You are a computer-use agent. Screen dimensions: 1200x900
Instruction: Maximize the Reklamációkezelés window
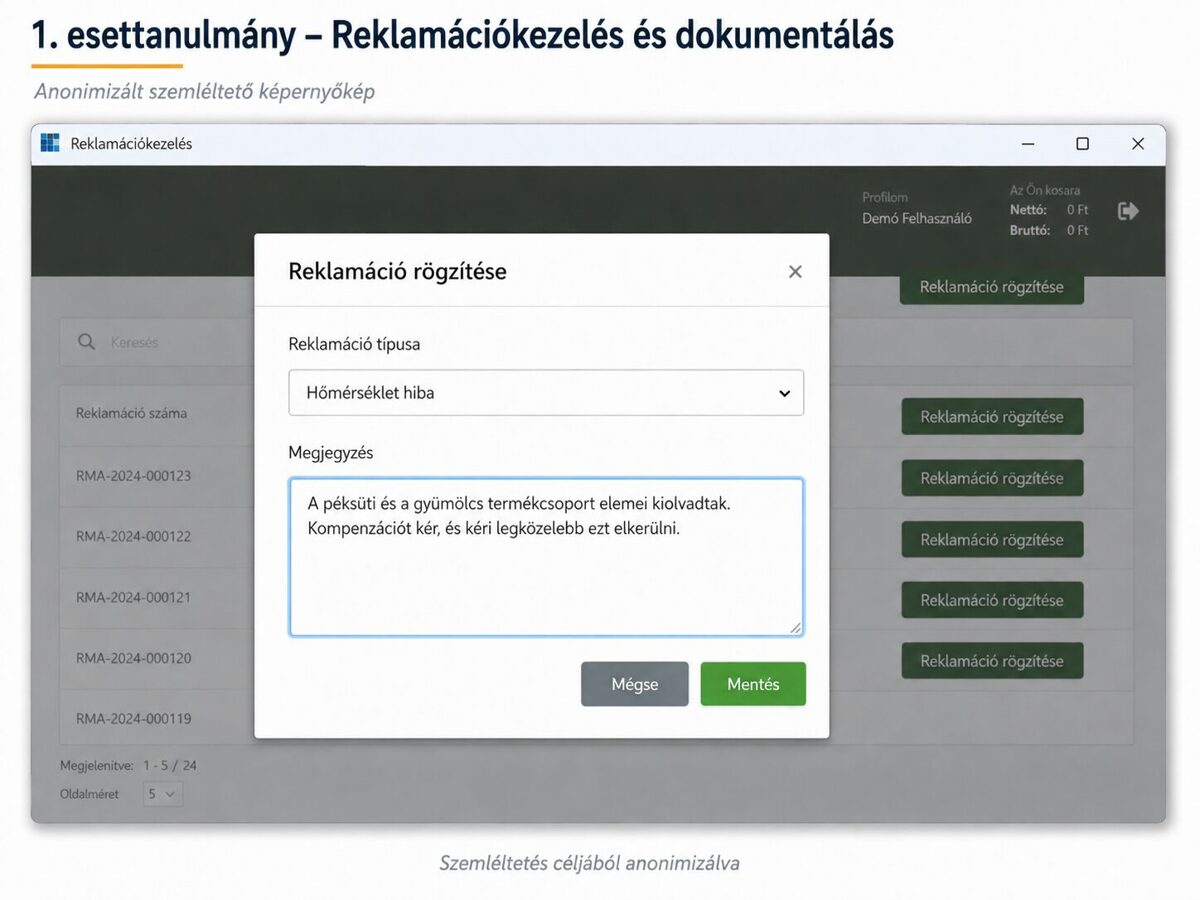1082,144
